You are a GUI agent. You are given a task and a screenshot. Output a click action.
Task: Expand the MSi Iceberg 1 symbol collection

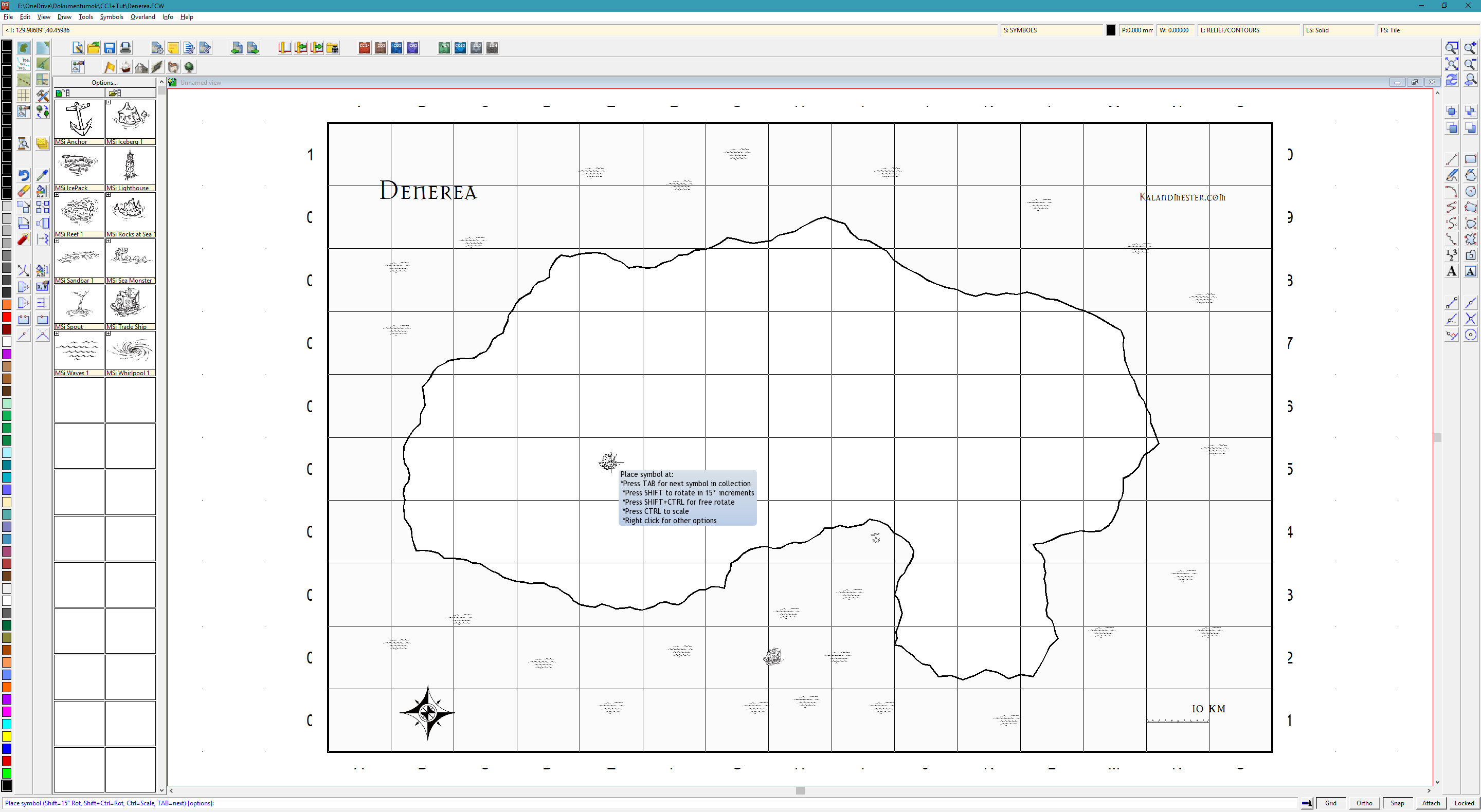point(108,102)
